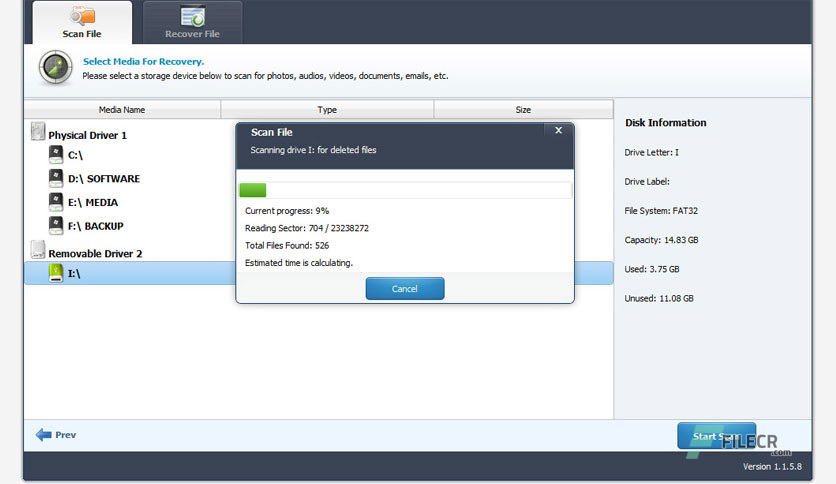Click 'Scanning drive I: for deleted files'
The height and width of the screenshot is (484, 836).
tap(314, 150)
